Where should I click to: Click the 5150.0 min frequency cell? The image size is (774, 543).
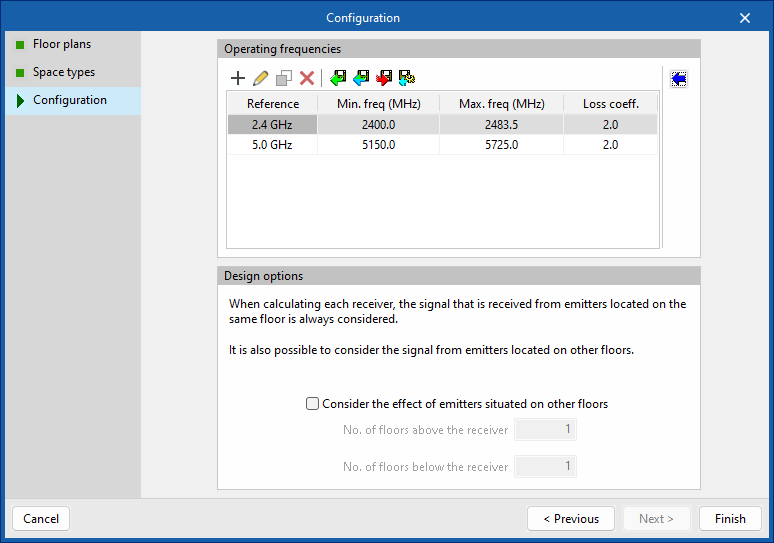coord(379,145)
